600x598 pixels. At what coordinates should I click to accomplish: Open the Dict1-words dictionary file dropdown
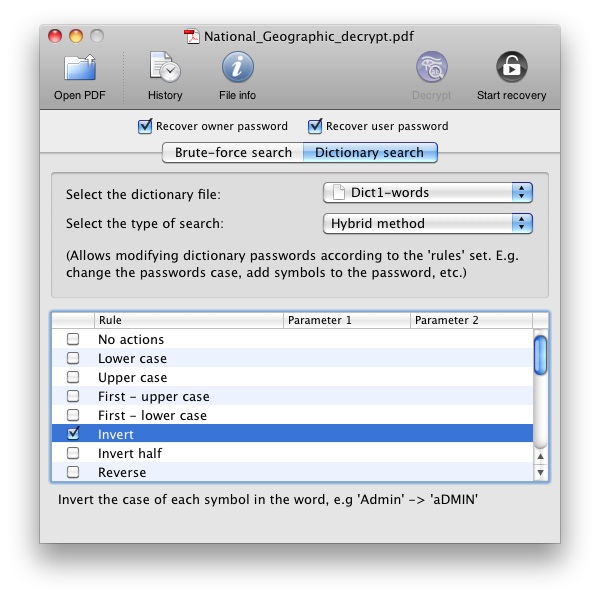coord(428,192)
